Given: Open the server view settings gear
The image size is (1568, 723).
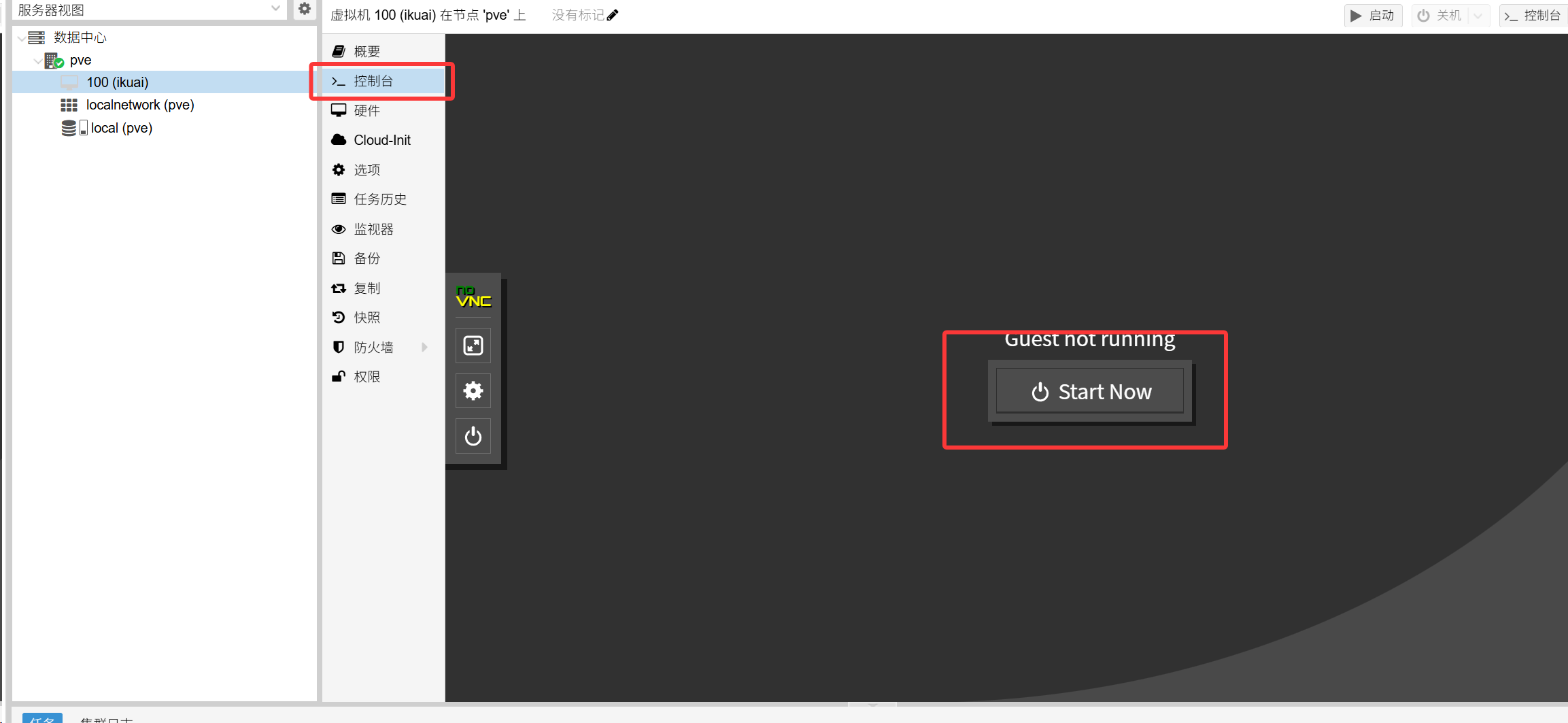Looking at the screenshot, I should 305,9.
